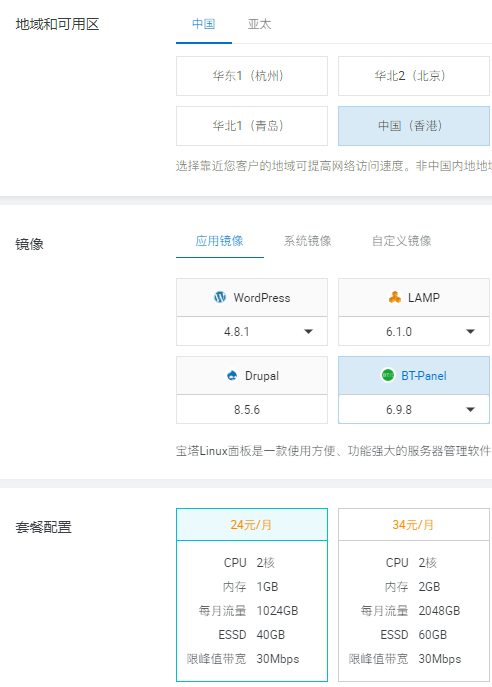Choose the WordPress application image

coord(252,297)
